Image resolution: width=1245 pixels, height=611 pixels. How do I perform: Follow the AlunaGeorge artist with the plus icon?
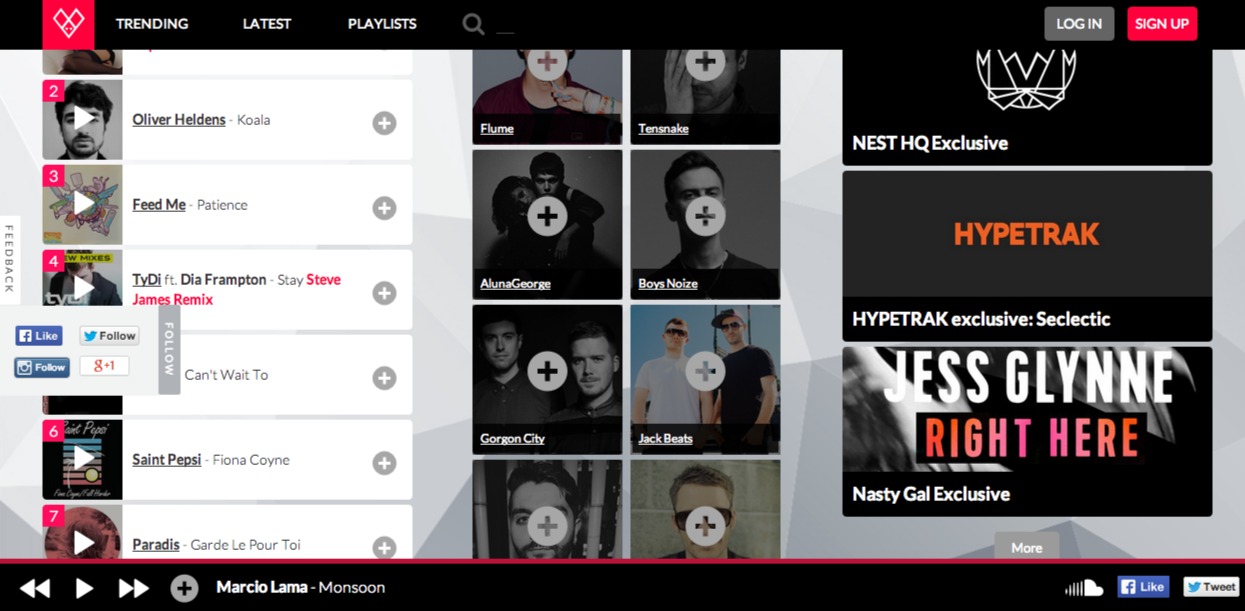547,216
